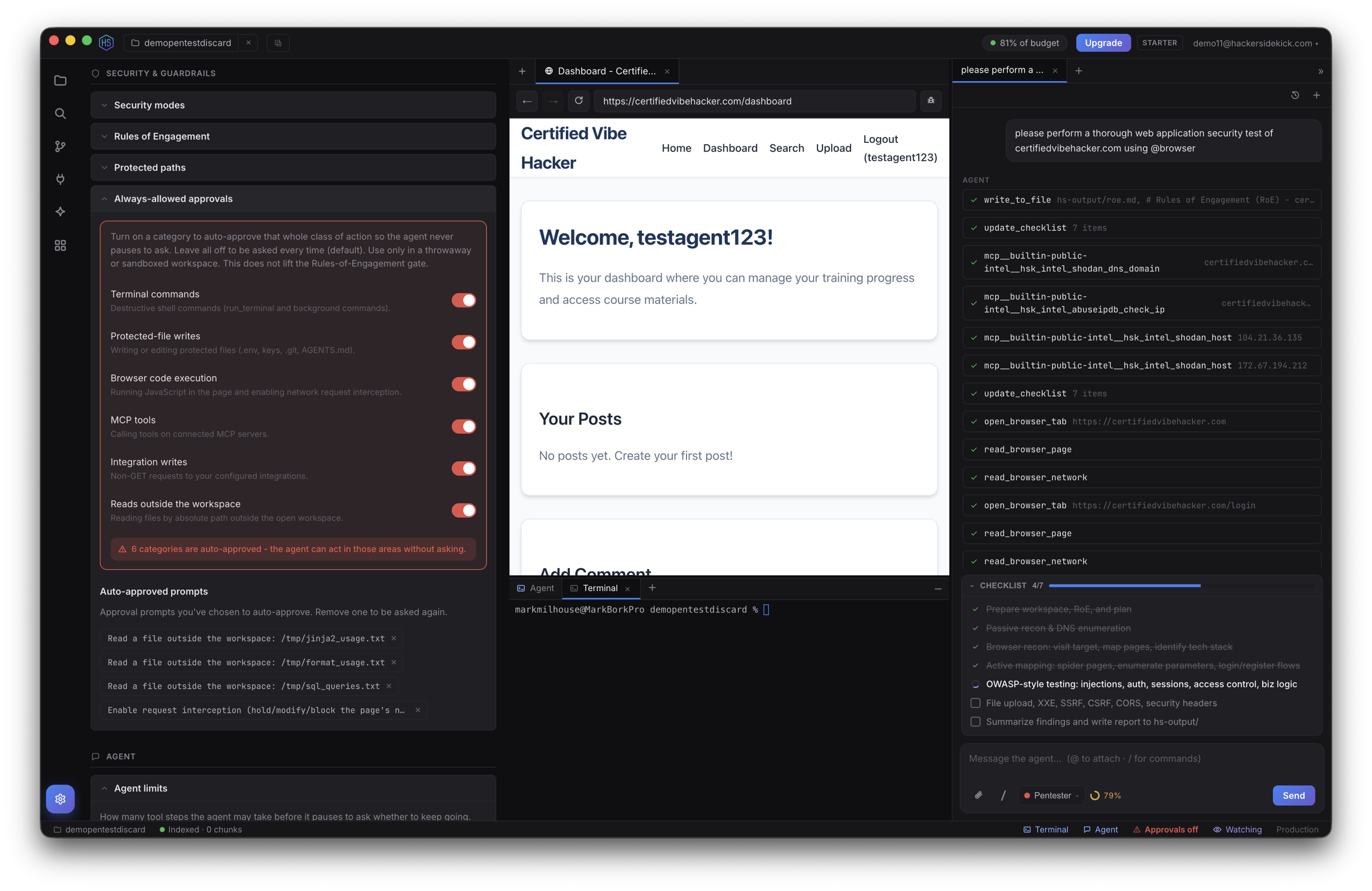Open the demopentestdiscard workspace selector

[x=181, y=43]
